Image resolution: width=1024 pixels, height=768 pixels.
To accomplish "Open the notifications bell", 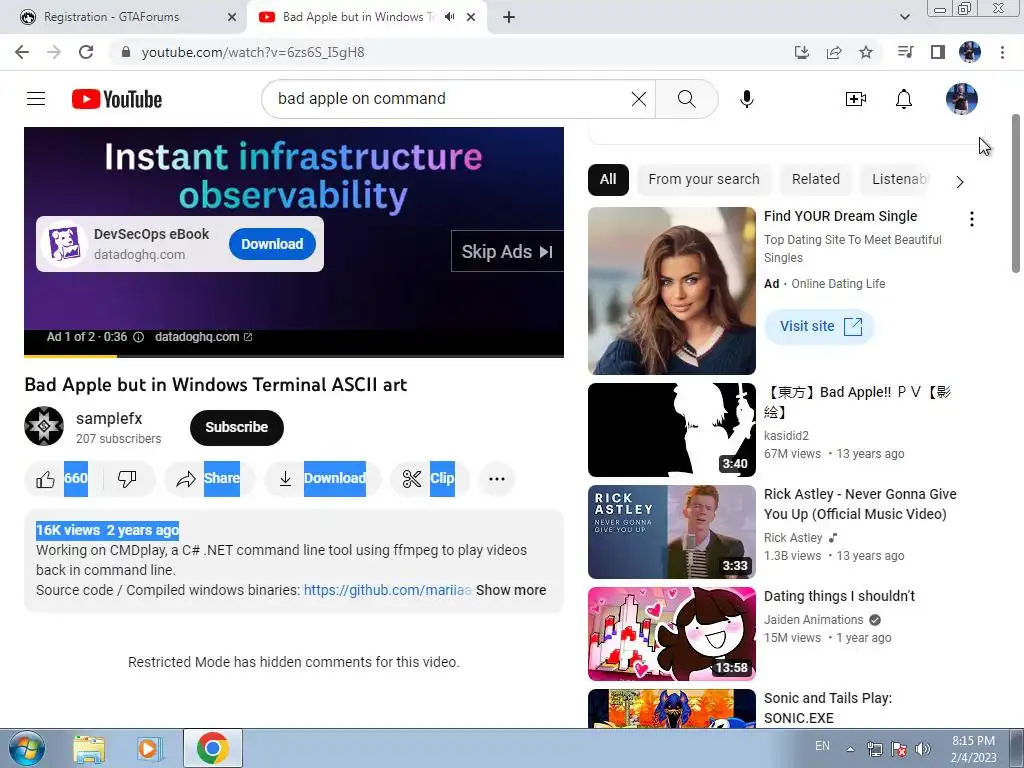I will click(x=904, y=99).
